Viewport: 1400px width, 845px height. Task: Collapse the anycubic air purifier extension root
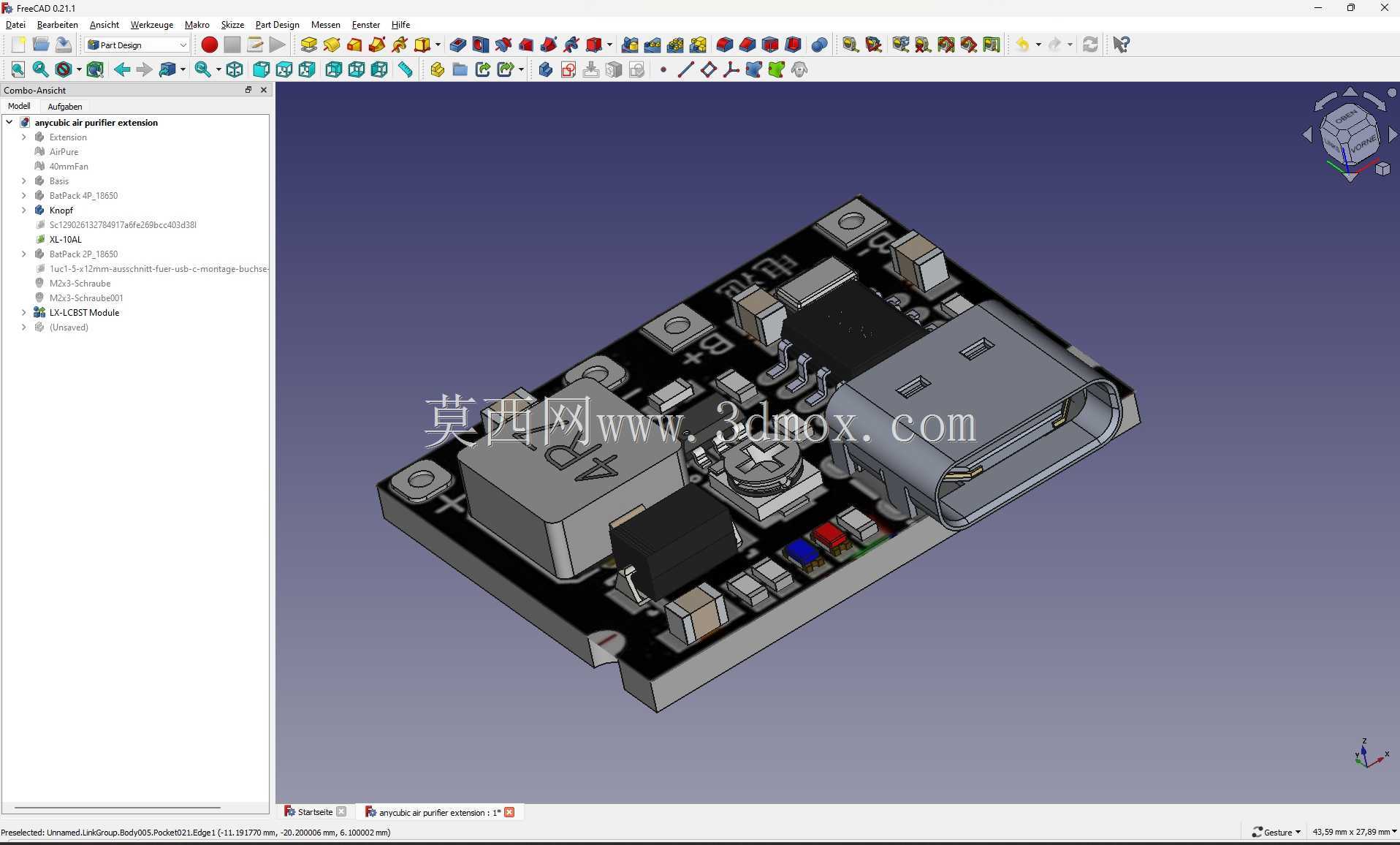click(x=9, y=122)
